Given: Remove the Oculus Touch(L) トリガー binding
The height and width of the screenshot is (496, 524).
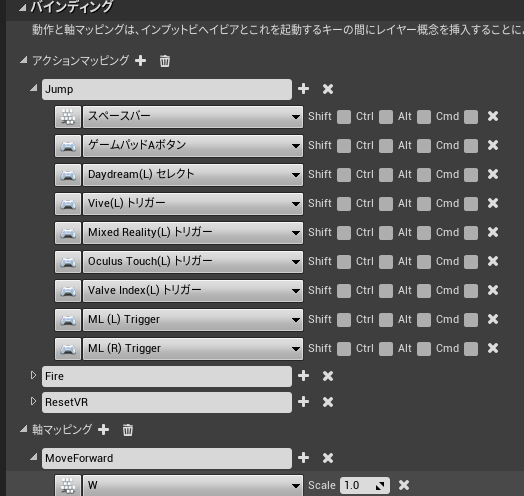Looking at the screenshot, I should pyautogui.click(x=493, y=261).
